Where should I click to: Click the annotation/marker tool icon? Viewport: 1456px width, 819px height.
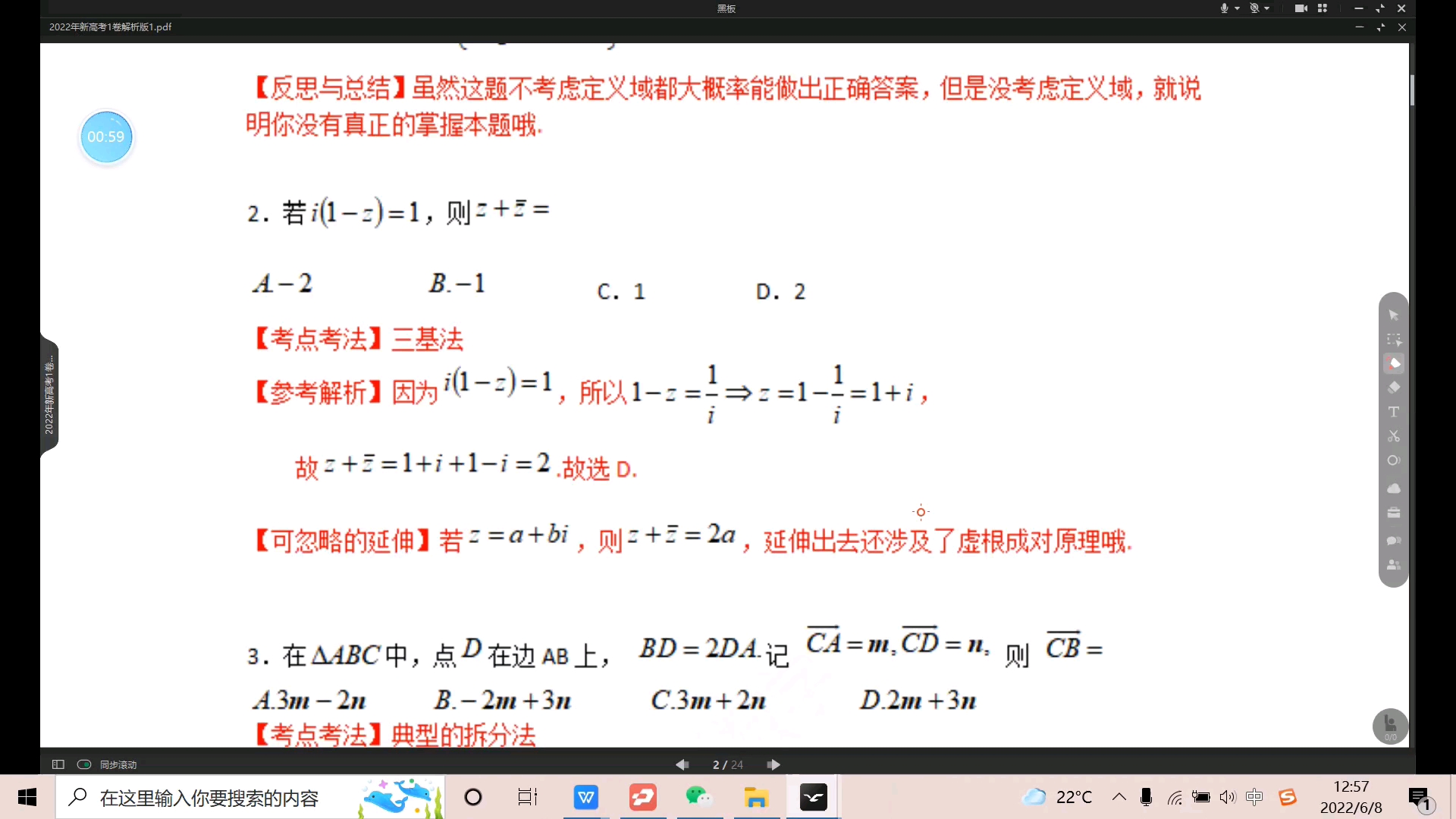(x=1392, y=363)
